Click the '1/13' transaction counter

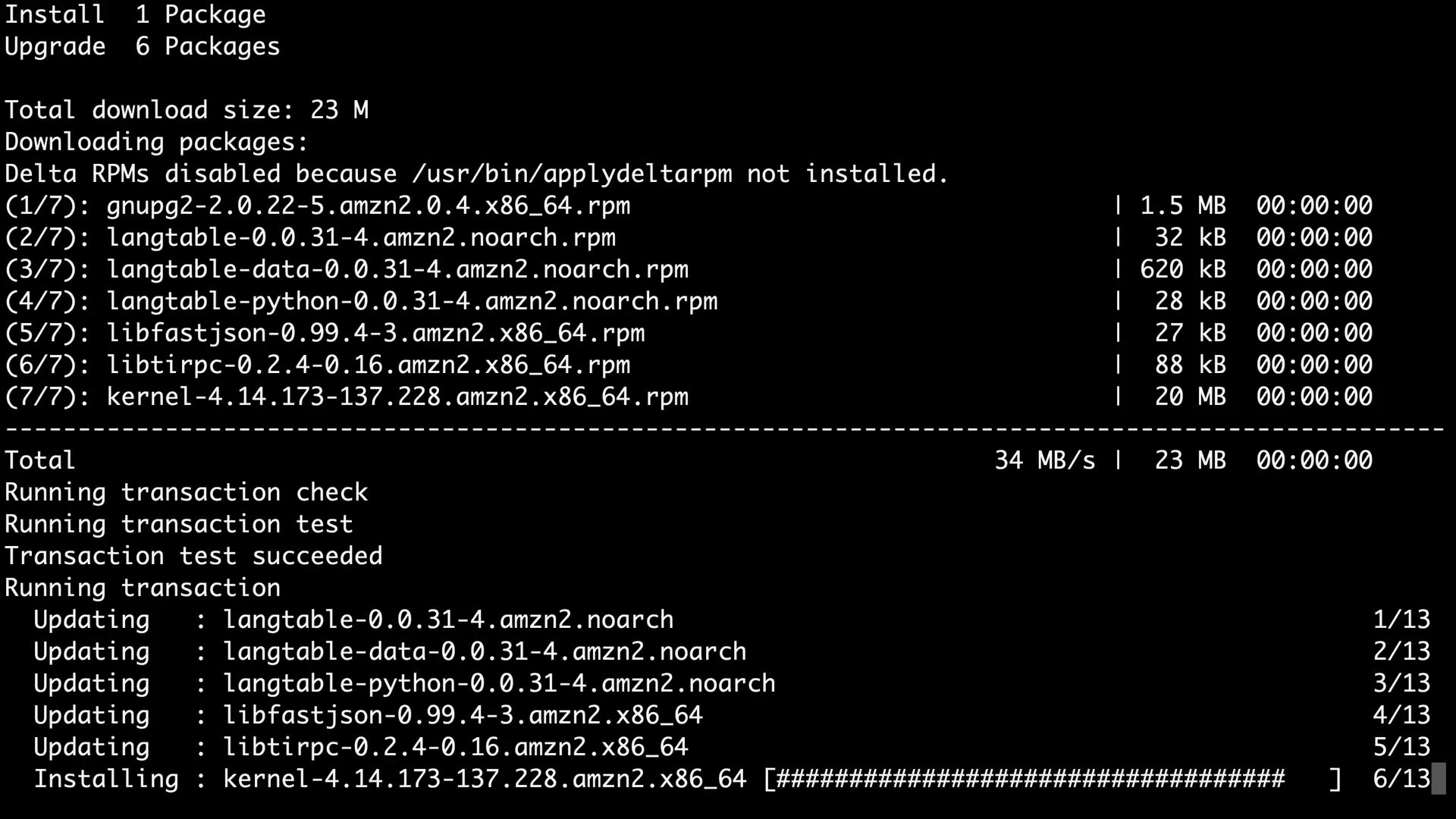pyautogui.click(x=1401, y=620)
